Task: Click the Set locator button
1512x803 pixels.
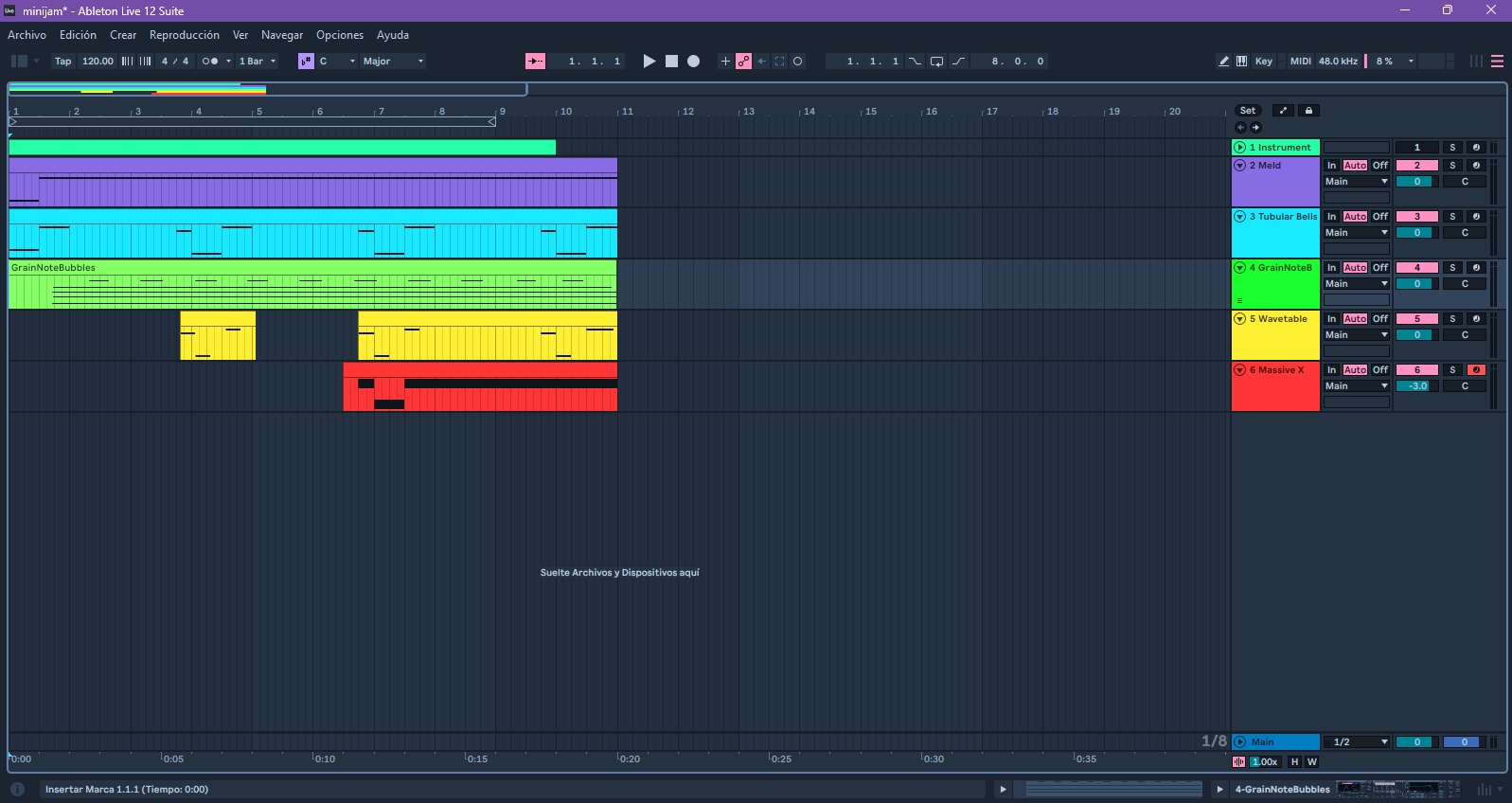Action: pyautogui.click(x=1248, y=111)
